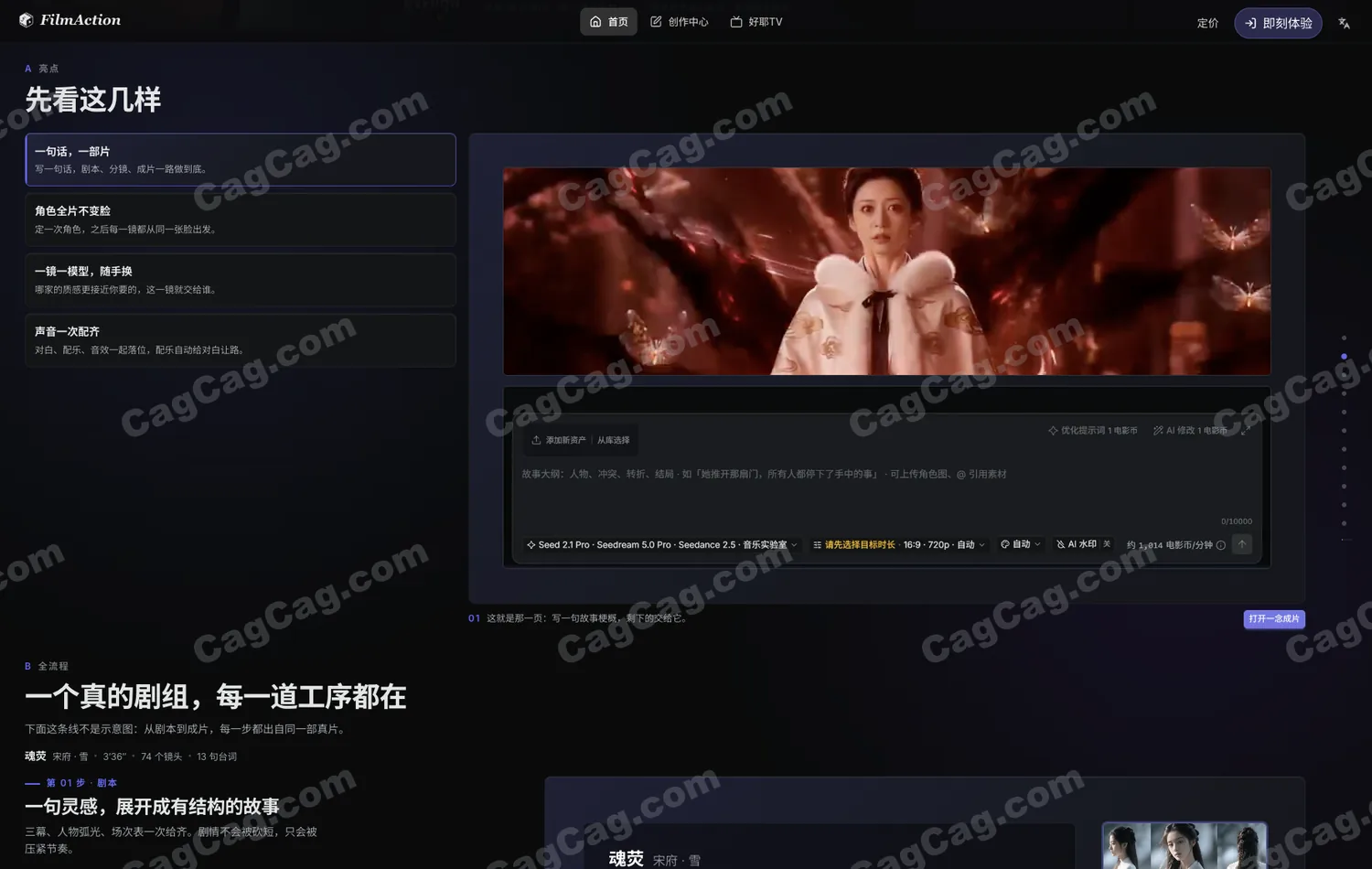The image size is (1372, 869).
Task: Expand the prompt editor with fullscreen icon
Action: point(1244,430)
